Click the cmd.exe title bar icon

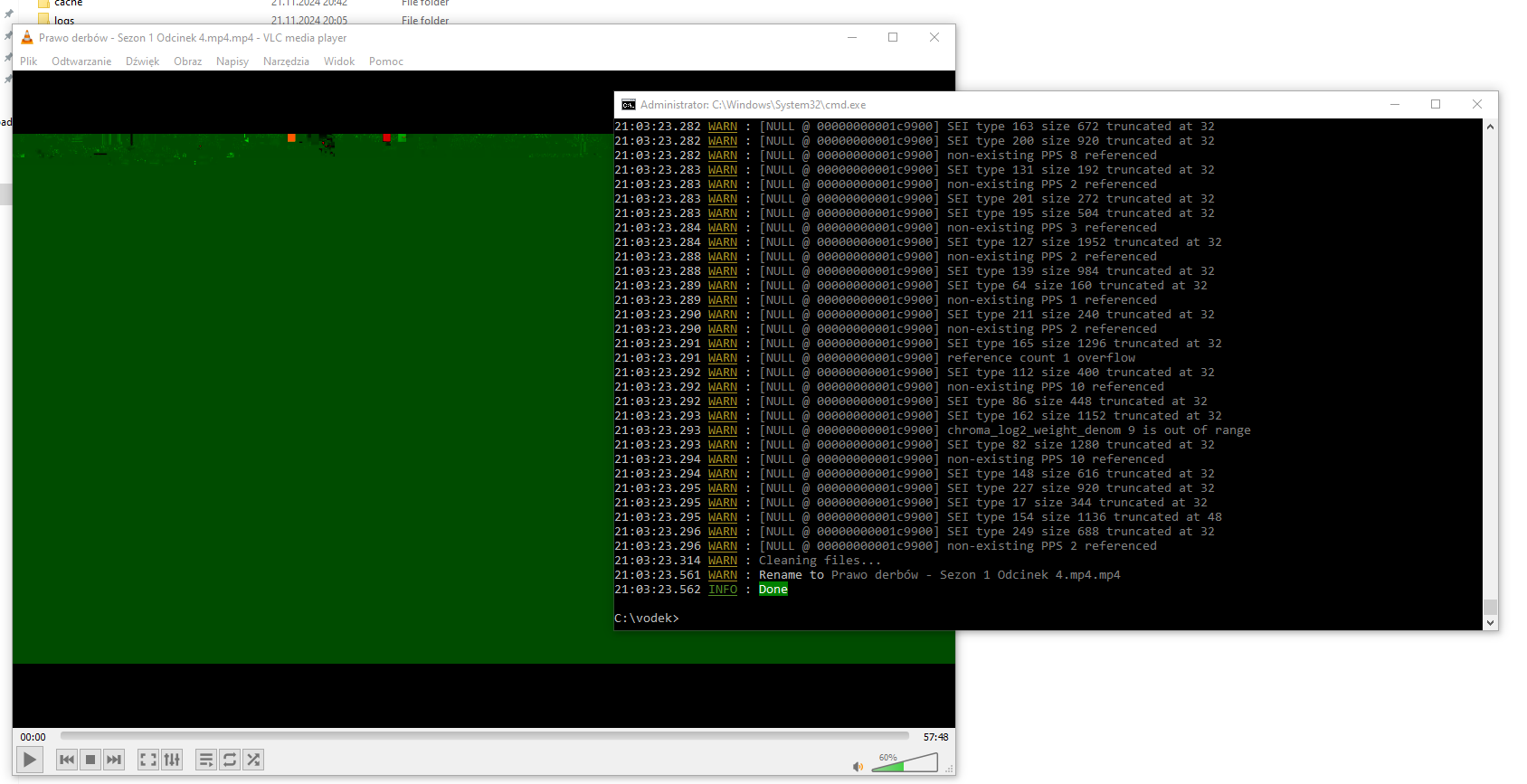tap(629, 105)
